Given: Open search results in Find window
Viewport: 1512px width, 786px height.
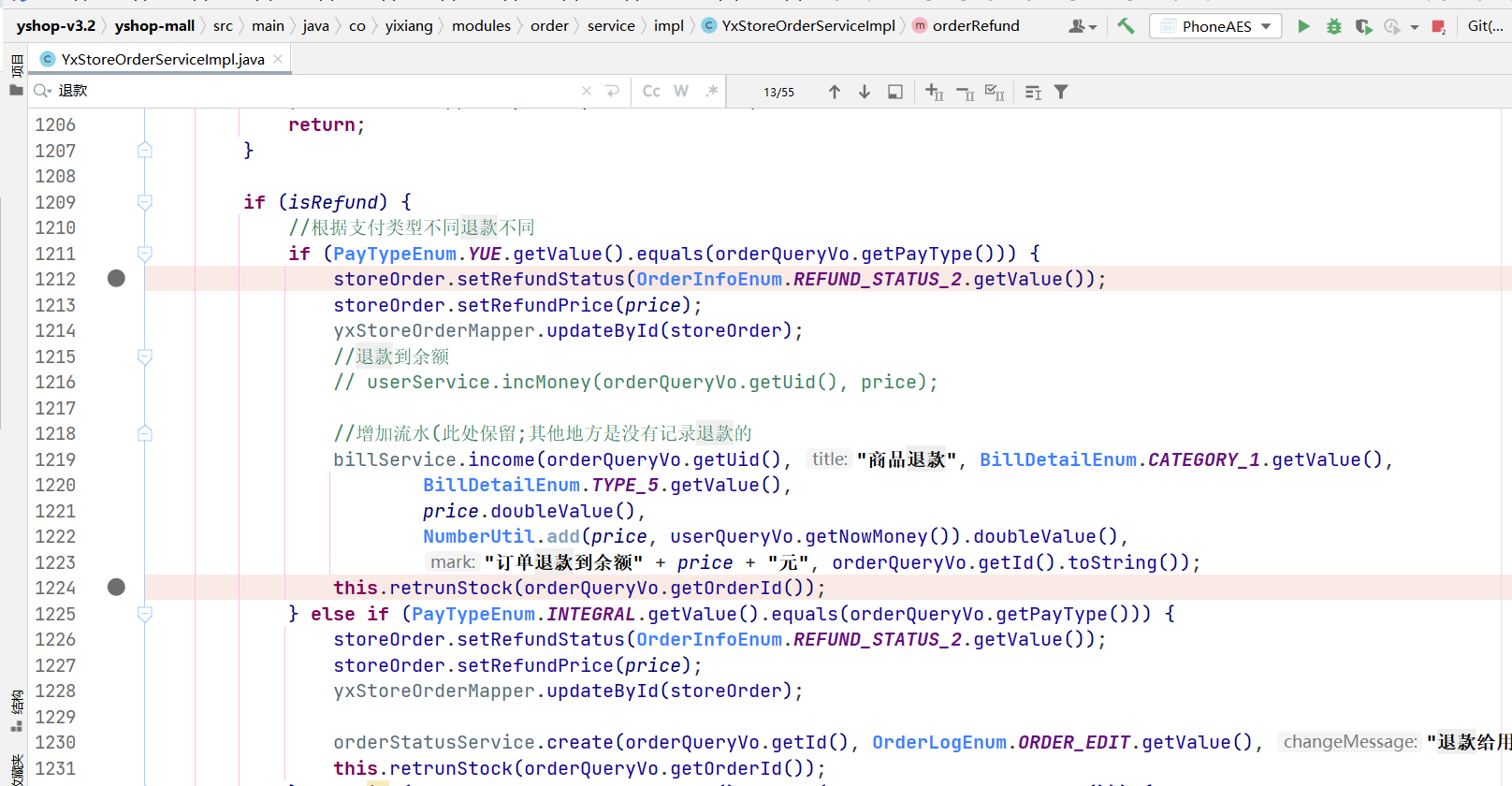Looking at the screenshot, I should pos(895,92).
